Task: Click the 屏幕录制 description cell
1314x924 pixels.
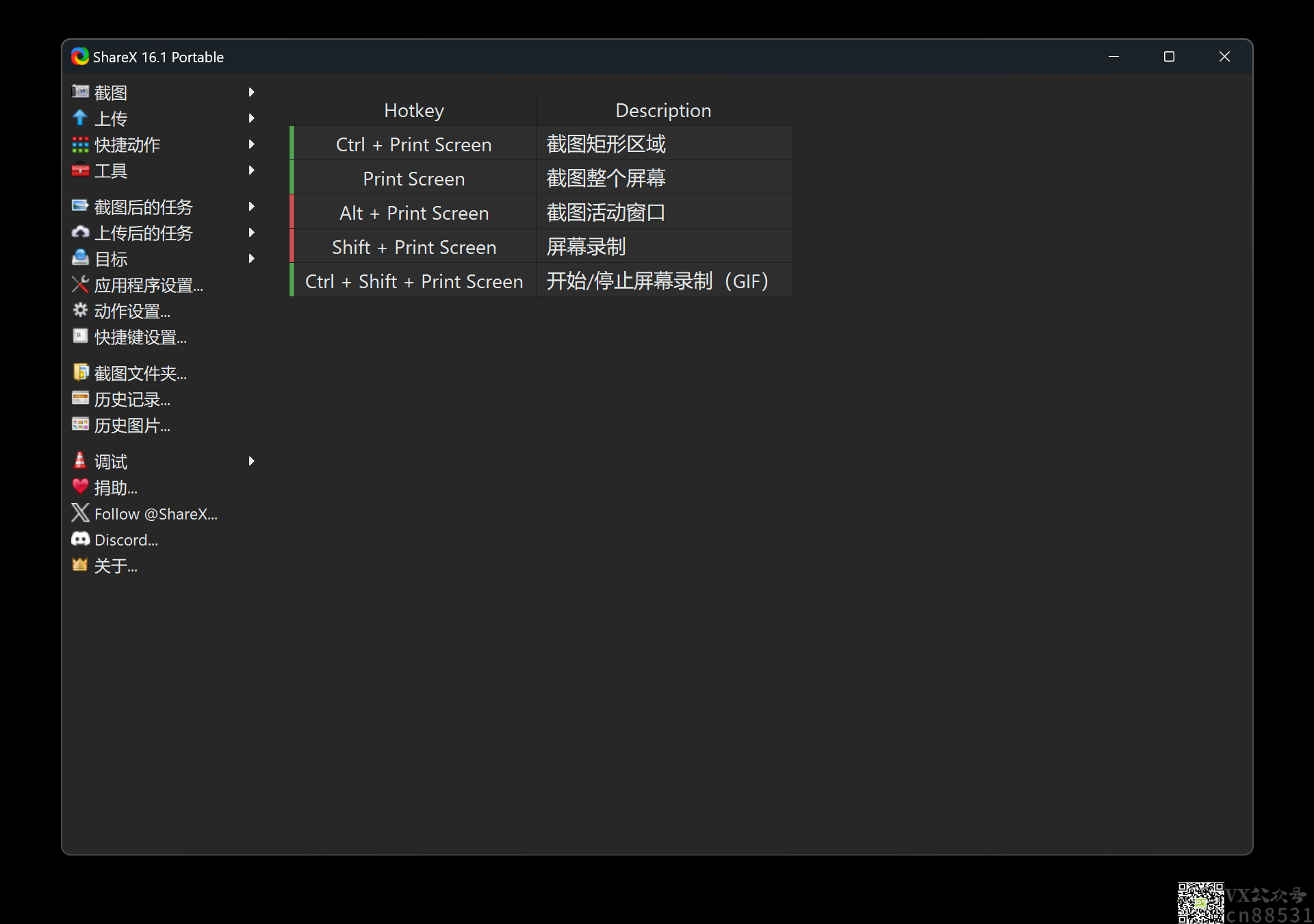Action: tap(664, 246)
